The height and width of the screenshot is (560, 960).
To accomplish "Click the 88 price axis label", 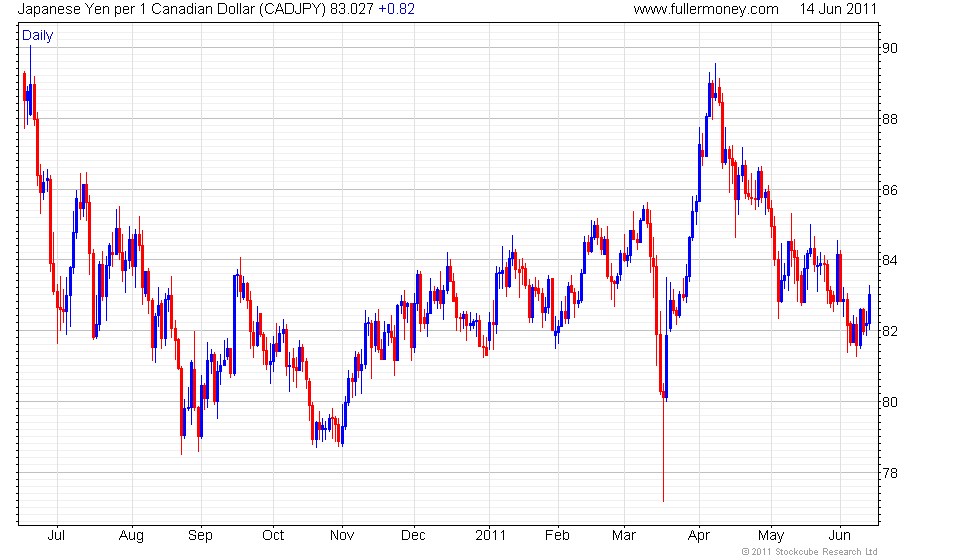I will 890,119.
